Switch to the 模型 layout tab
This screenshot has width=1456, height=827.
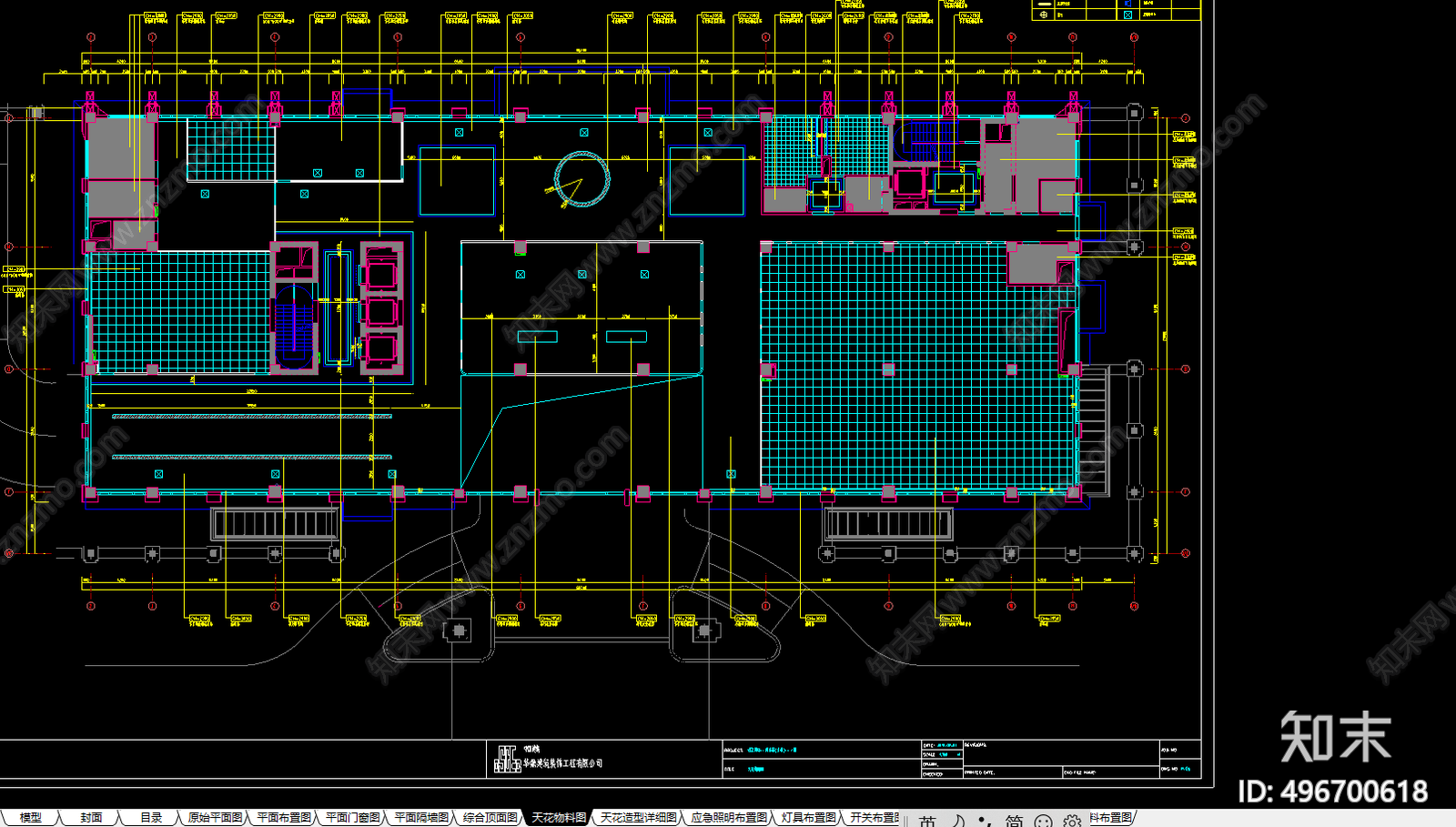(x=31, y=818)
